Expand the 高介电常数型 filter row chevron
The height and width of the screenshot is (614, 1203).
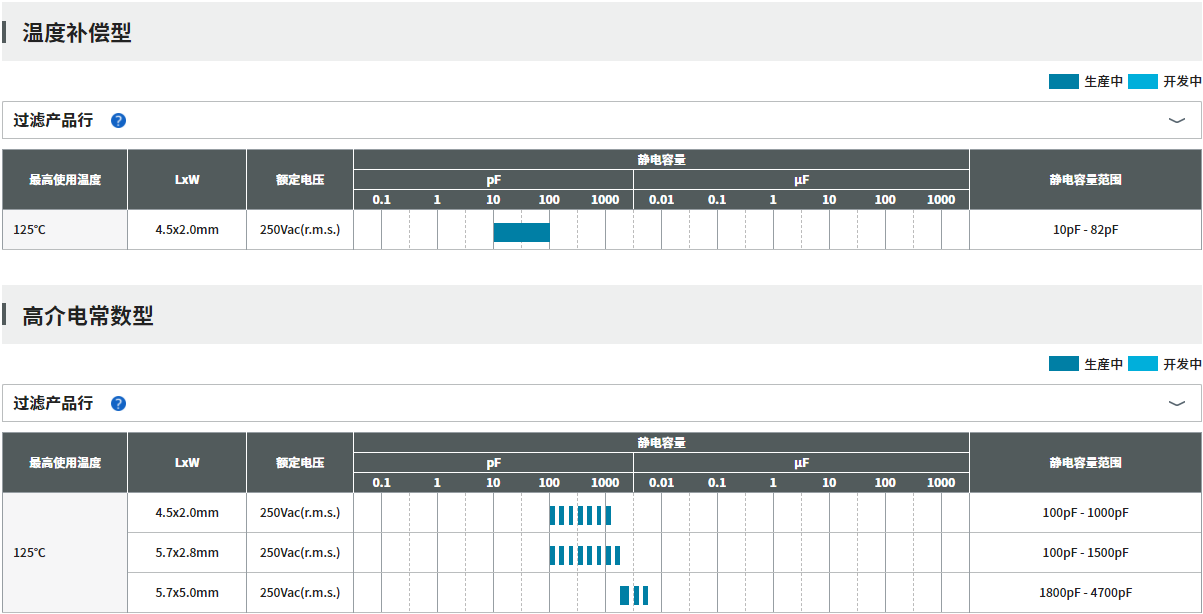pos(1176,404)
